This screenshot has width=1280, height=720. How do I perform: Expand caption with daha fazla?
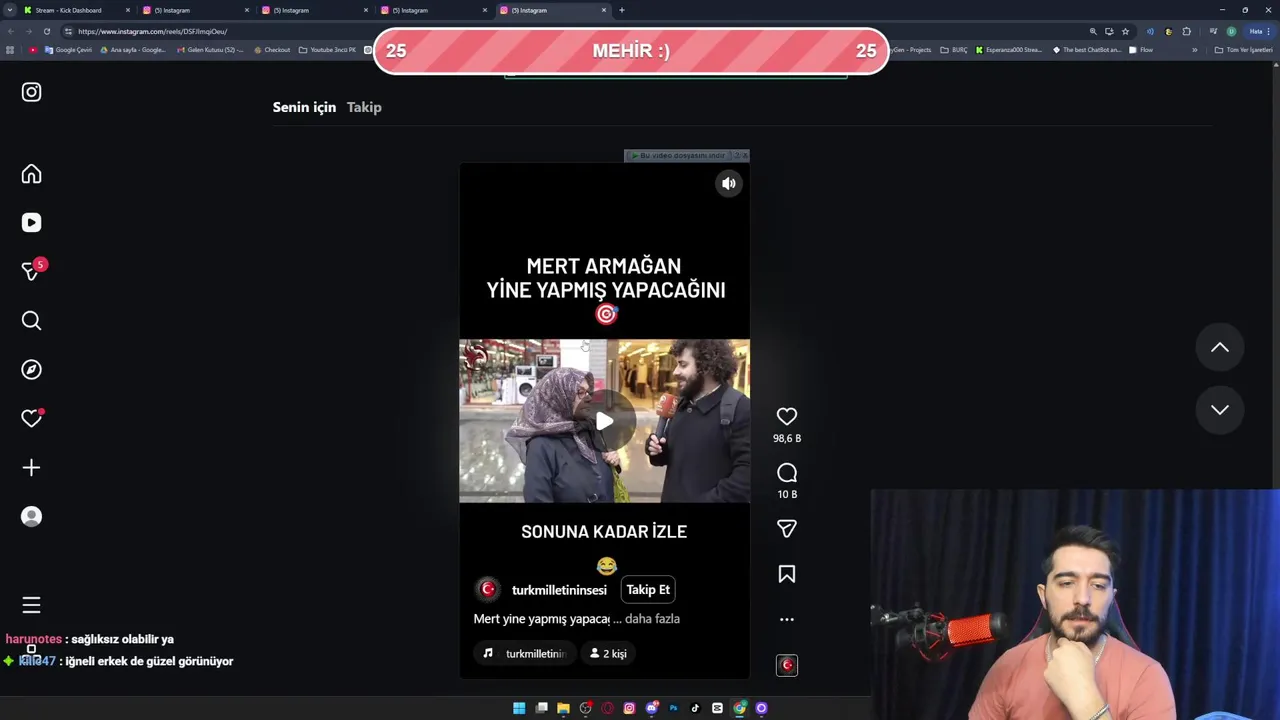pyautogui.click(x=652, y=619)
